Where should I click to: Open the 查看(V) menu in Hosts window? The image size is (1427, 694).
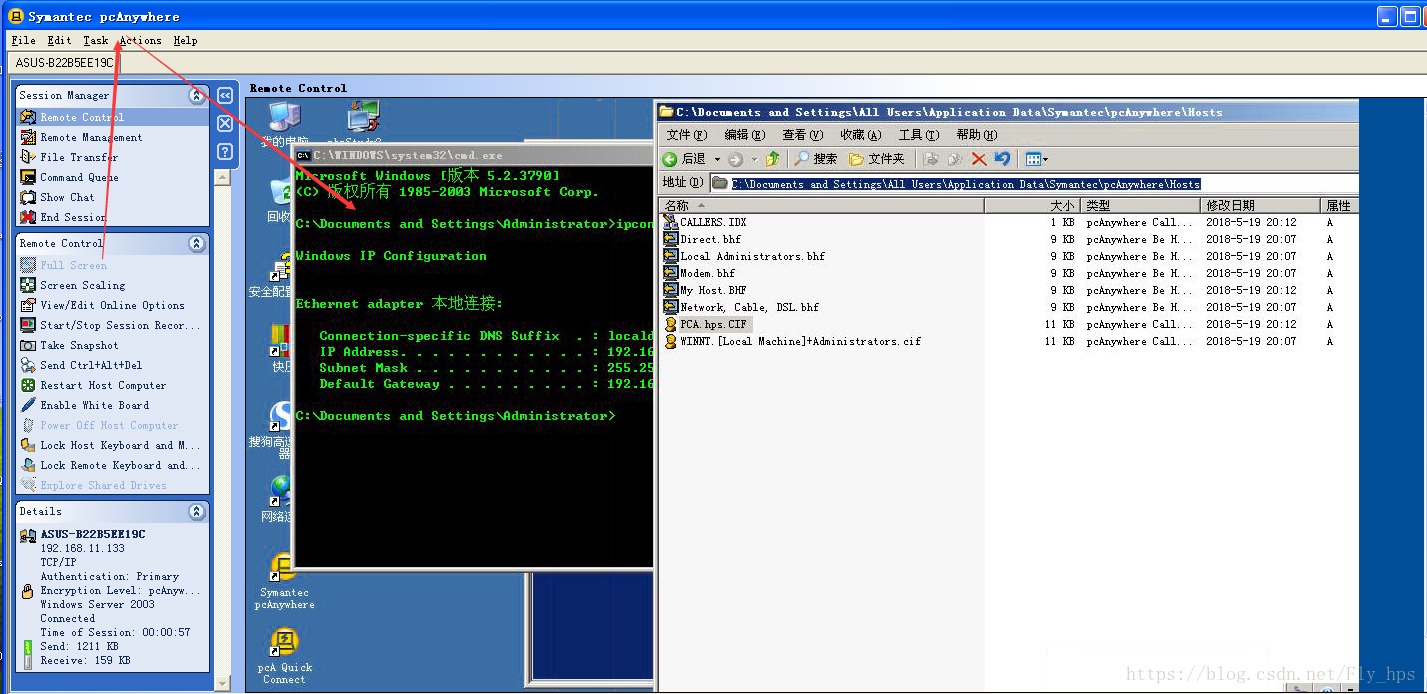803,135
